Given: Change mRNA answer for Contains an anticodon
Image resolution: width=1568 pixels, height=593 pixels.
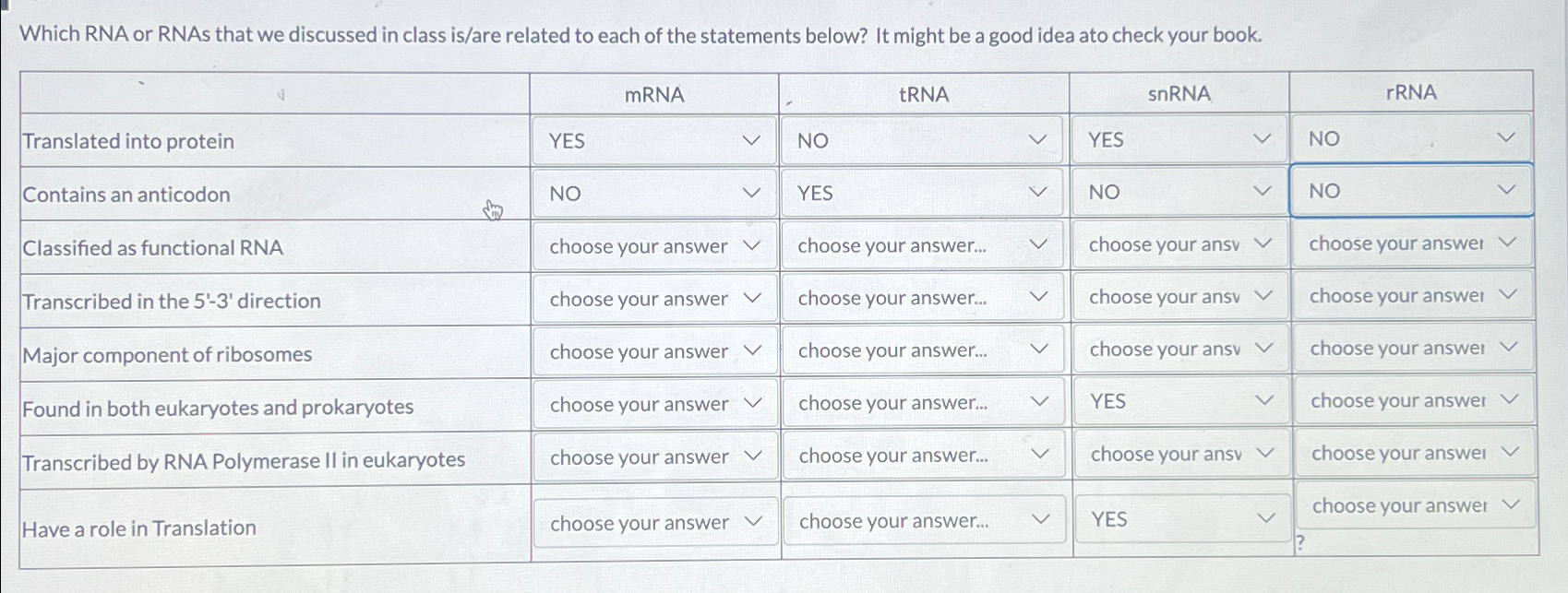Looking at the screenshot, I should (654, 194).
